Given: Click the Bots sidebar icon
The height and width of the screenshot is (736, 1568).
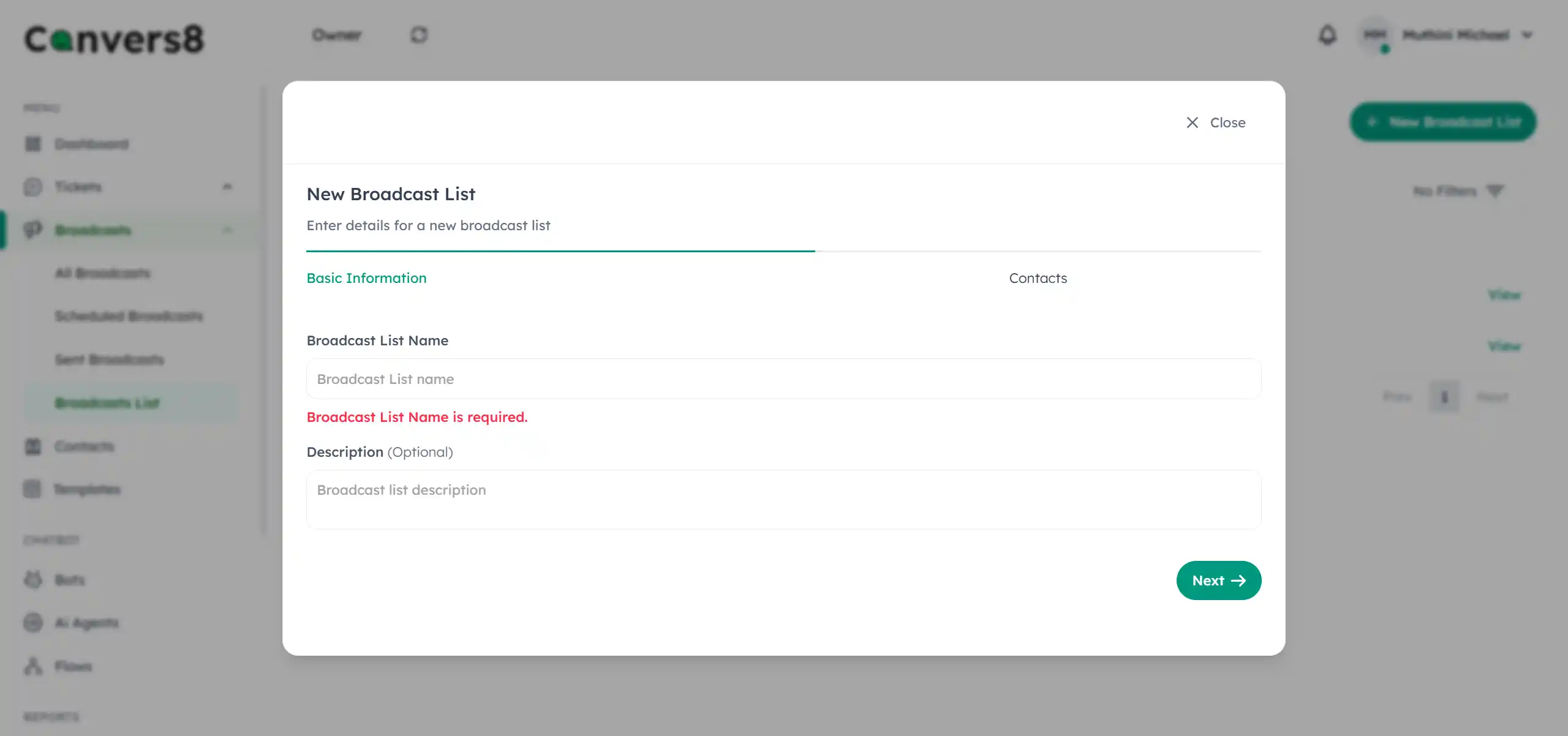Looking at the screenshot, I should point(33,579).
